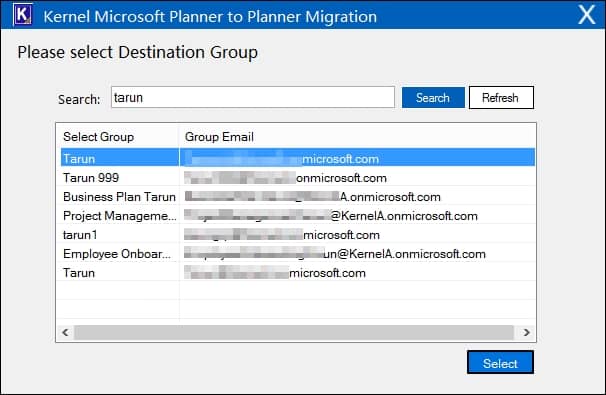Click the left scroll arrow
606x395 pixels.
[x=66, y=332]
